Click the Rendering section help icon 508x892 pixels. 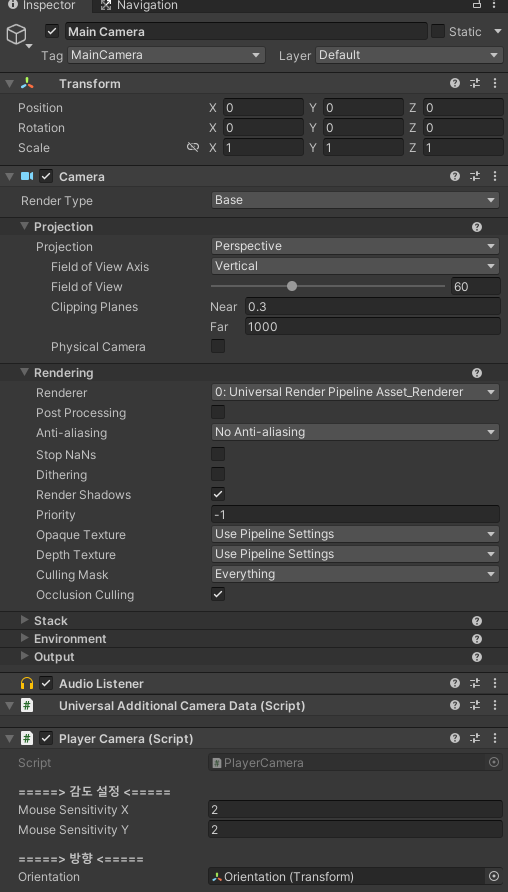click(477, 373)
